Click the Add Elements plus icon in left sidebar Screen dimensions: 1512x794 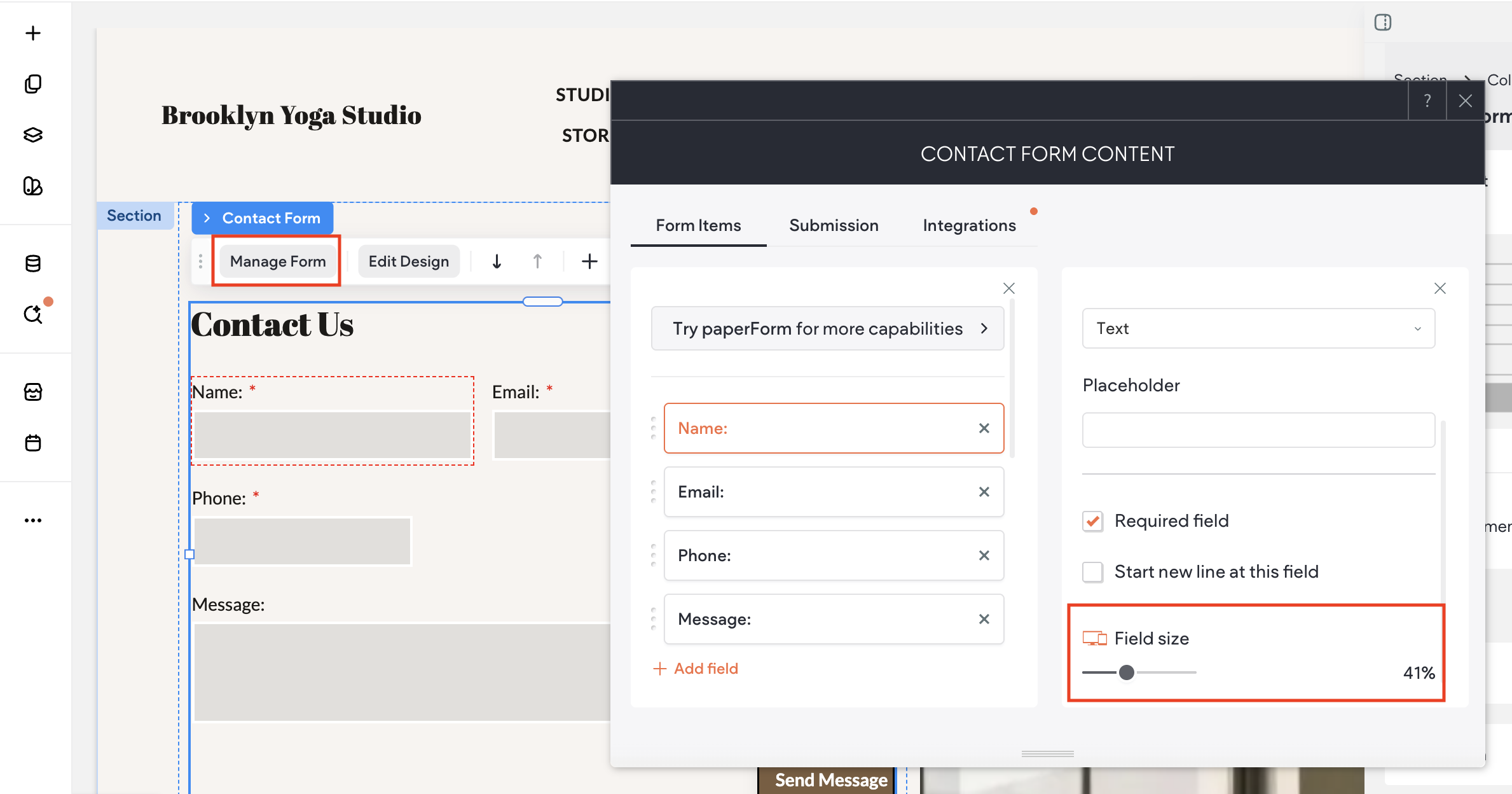[33, 33]
